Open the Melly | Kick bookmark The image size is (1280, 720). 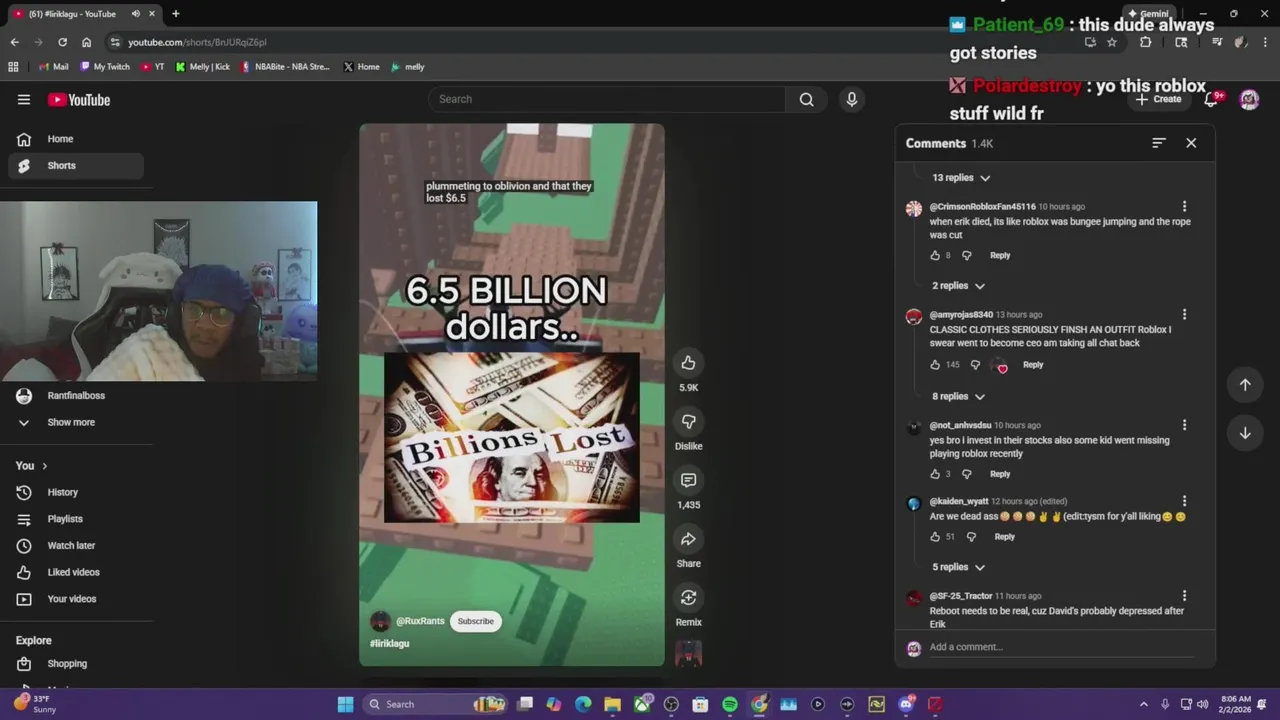[x=202, y=67]
